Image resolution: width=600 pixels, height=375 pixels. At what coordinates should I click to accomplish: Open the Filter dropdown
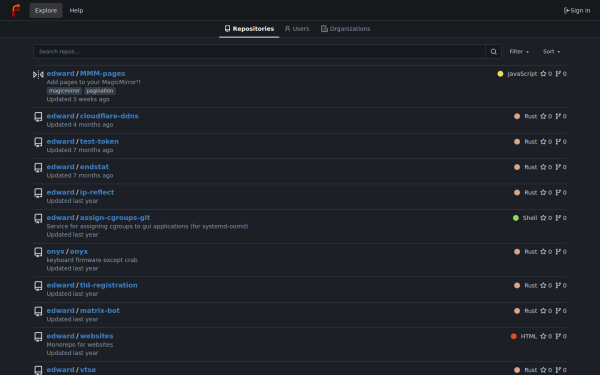click(519, 52)
